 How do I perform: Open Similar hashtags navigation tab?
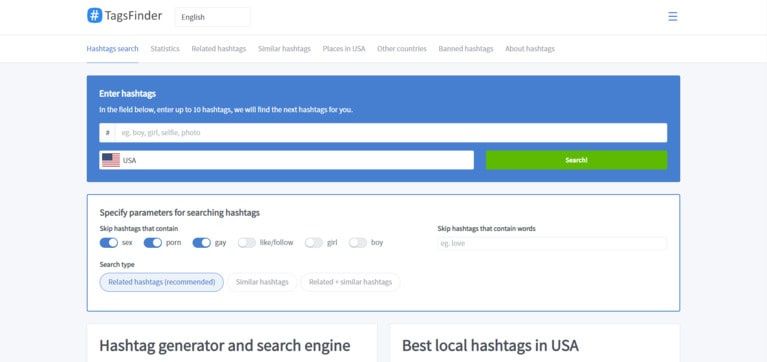point(284,48)
